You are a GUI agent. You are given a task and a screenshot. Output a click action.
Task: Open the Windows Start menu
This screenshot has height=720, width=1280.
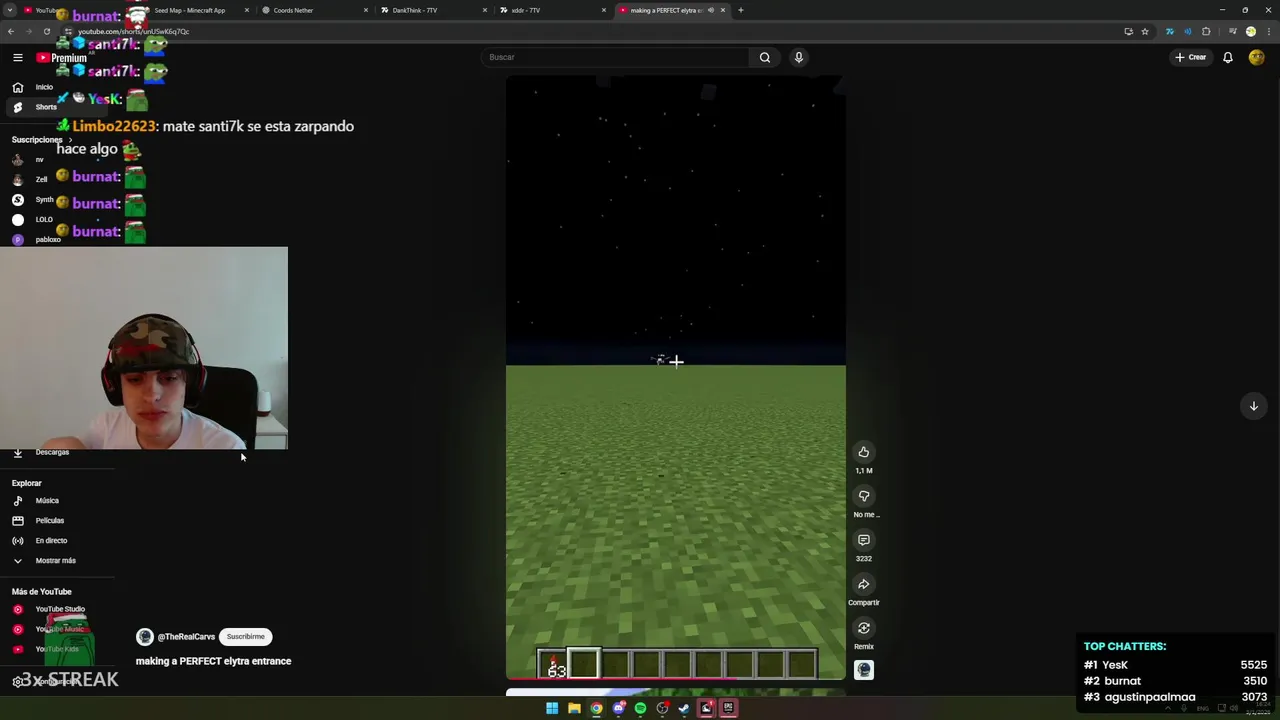pyautogui.click(x=552, y=708)
